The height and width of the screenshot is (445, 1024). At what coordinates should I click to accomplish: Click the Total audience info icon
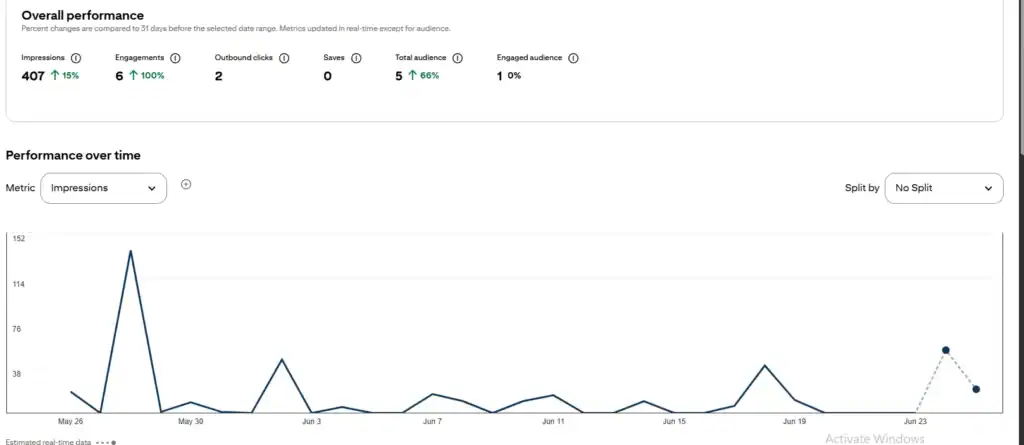tap(457, 58)
